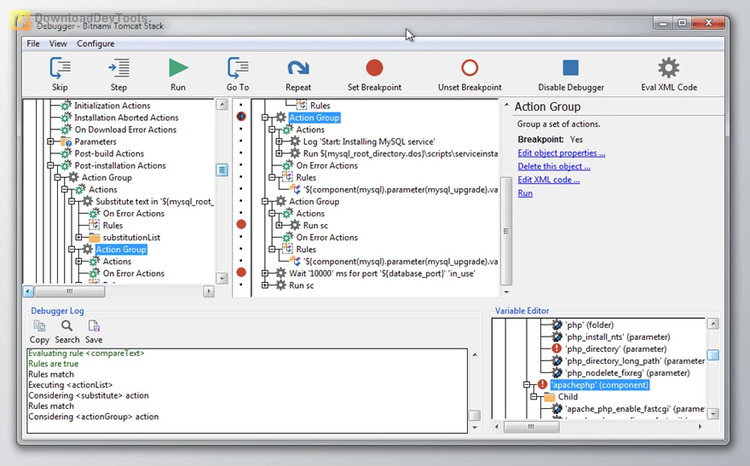Collapse the Child folder node

[x=534, y=397]
